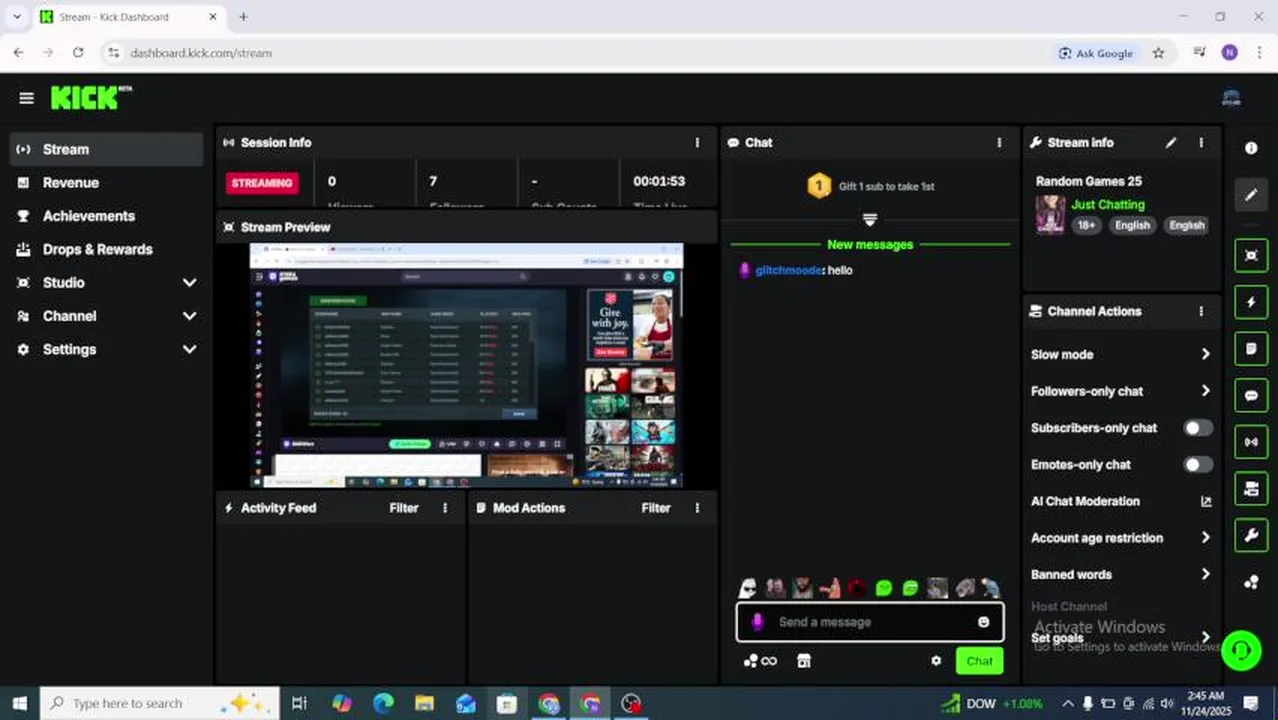1278x720 pixels.
Task: Click the infinity points icon below chat
Action: 760,660
